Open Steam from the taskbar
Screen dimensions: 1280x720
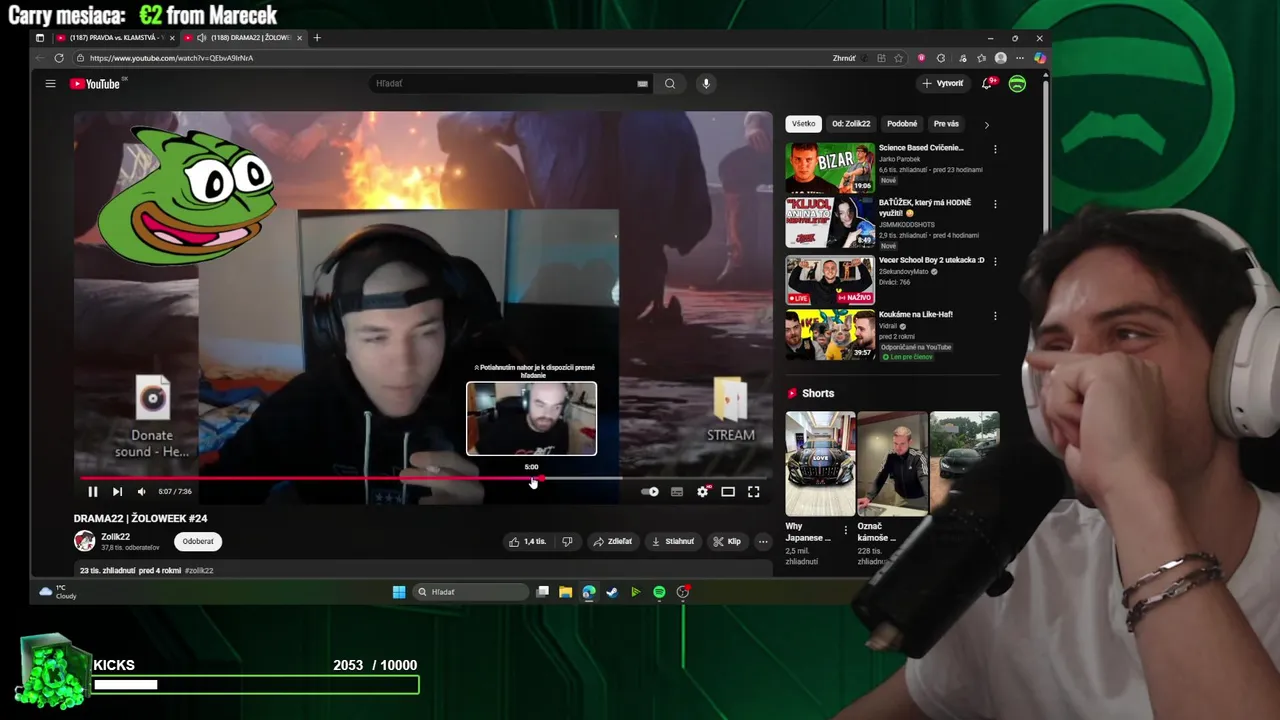pos(612,592)
